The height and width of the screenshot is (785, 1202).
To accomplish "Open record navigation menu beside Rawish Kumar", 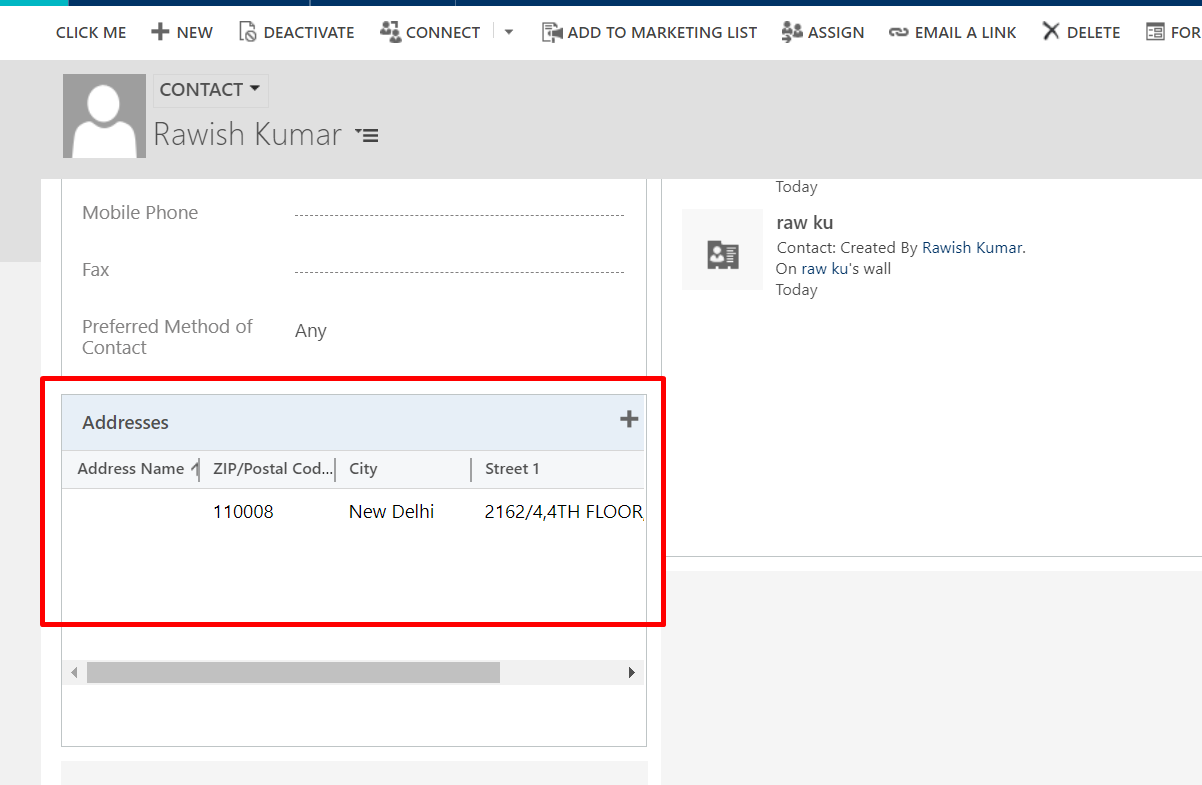I will (367, 135).
